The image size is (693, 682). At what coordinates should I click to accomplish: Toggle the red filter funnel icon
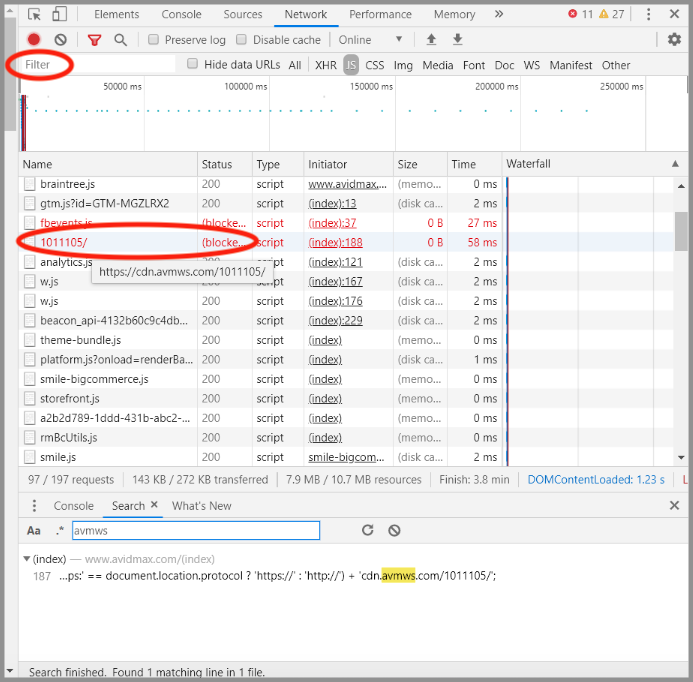(94, 40)
